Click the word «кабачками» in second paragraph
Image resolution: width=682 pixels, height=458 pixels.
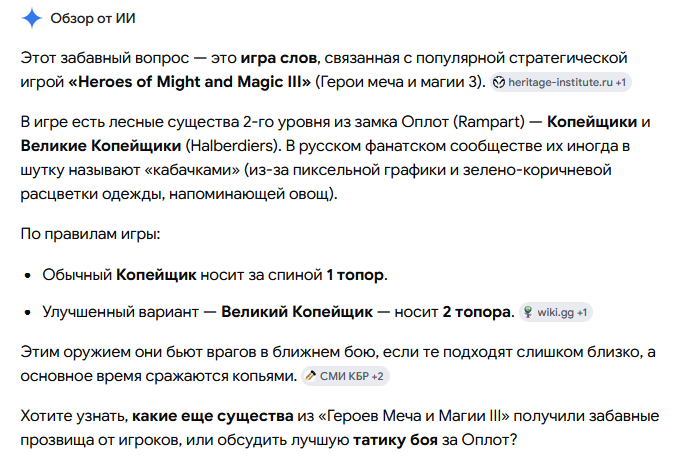point(191,170)
